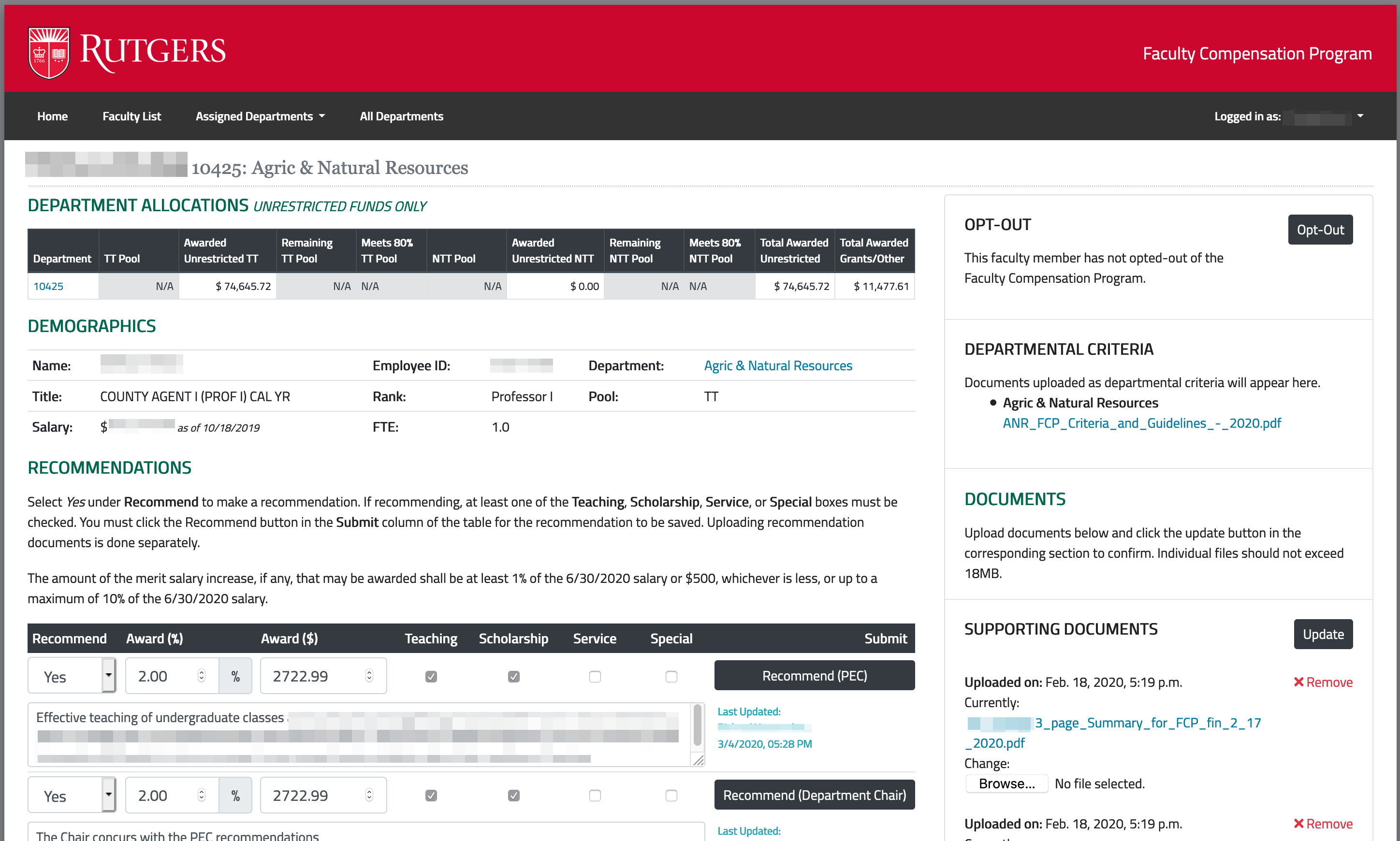Uncheck Teaching checkbox in PEC row
Viewport: 1400px width, 841px height.
click(431, 677)
